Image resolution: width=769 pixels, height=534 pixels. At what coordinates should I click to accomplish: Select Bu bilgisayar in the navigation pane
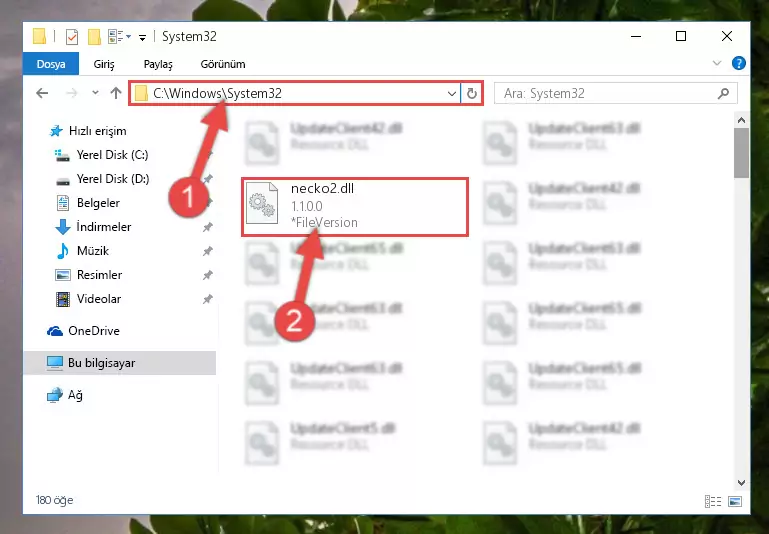[119, 363]
